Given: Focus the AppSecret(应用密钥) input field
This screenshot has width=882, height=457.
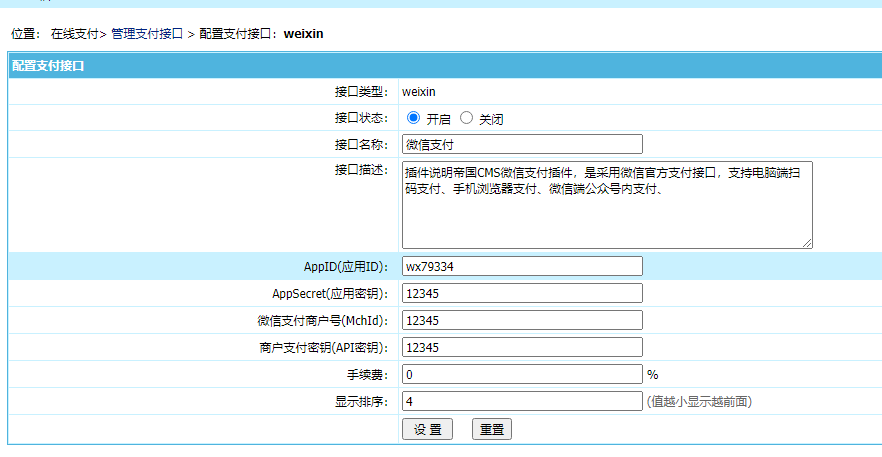Looking at the screenshot, I should [x=521, y=293].
